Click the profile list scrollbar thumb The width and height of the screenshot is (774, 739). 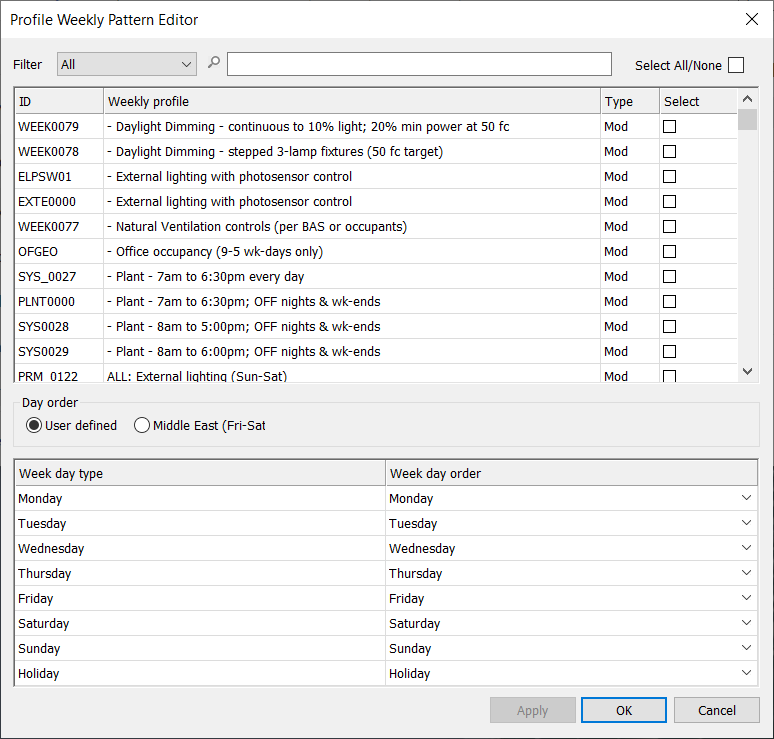pyautogui.click(x=747, y=119)
